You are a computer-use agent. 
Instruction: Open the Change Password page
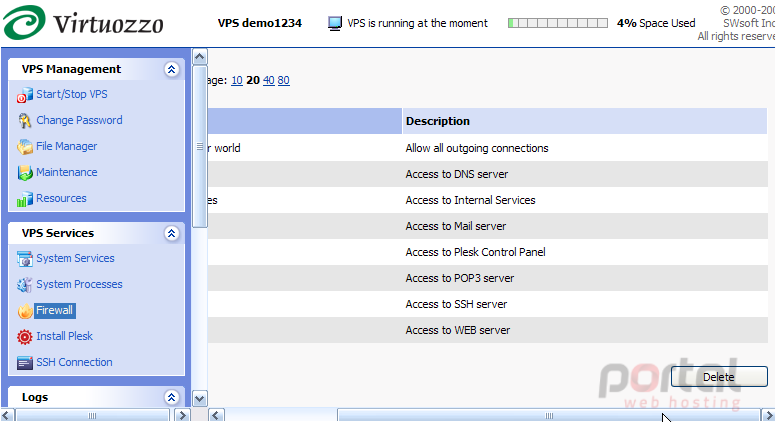[79, 120]
